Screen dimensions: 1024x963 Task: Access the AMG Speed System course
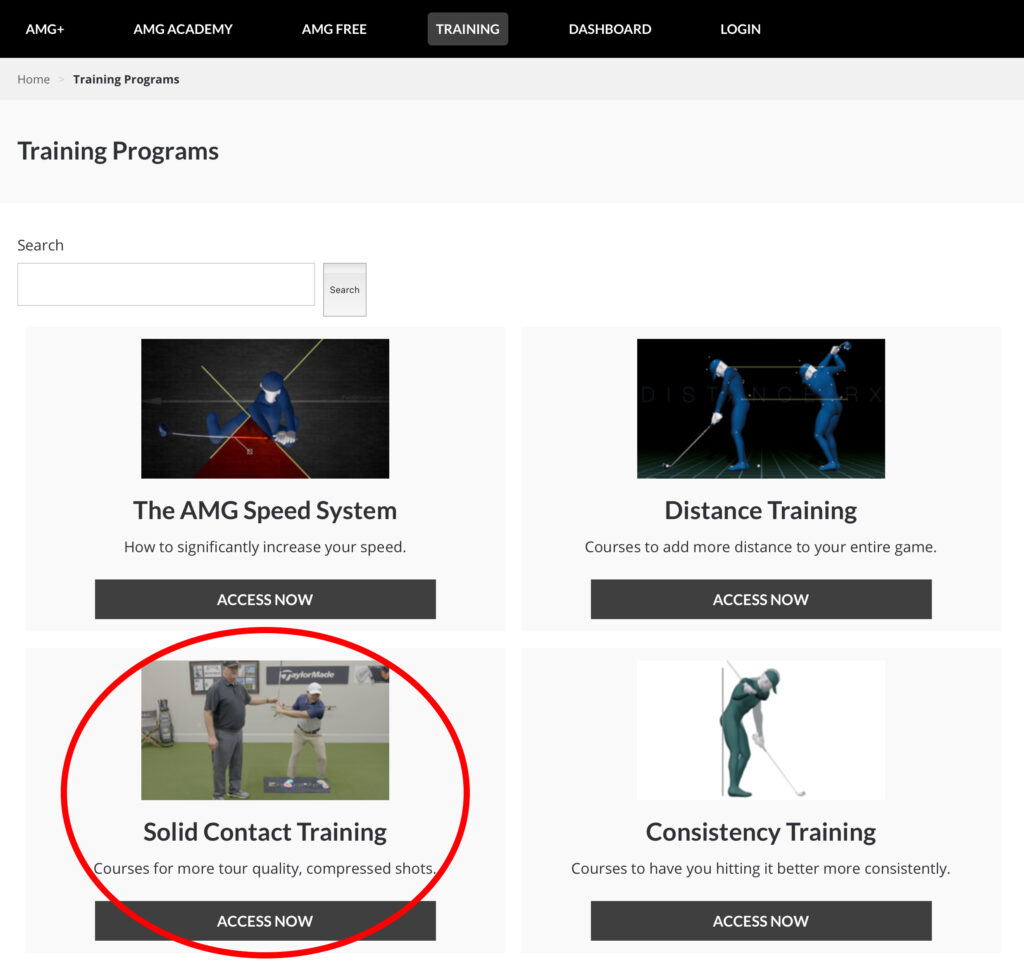[265, 599]
